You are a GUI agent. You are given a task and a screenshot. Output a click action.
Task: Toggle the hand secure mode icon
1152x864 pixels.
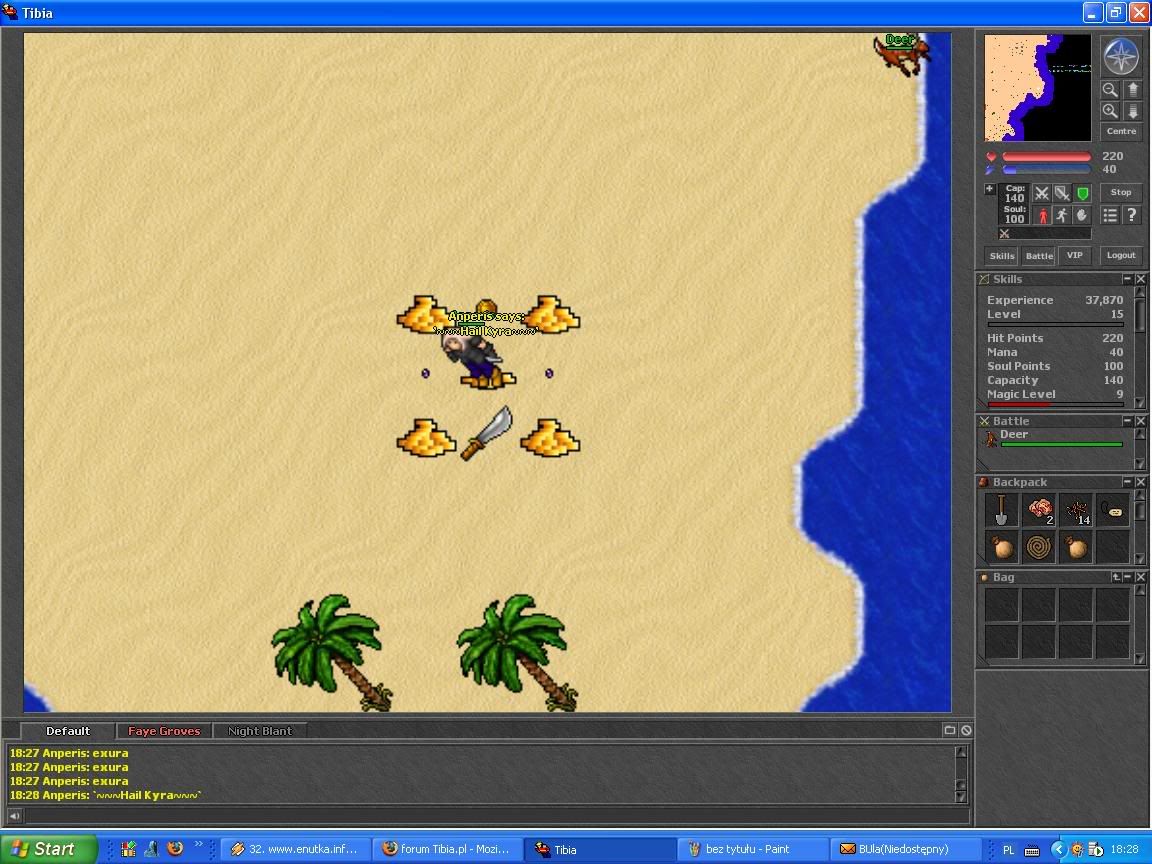tap(1082, 215)
